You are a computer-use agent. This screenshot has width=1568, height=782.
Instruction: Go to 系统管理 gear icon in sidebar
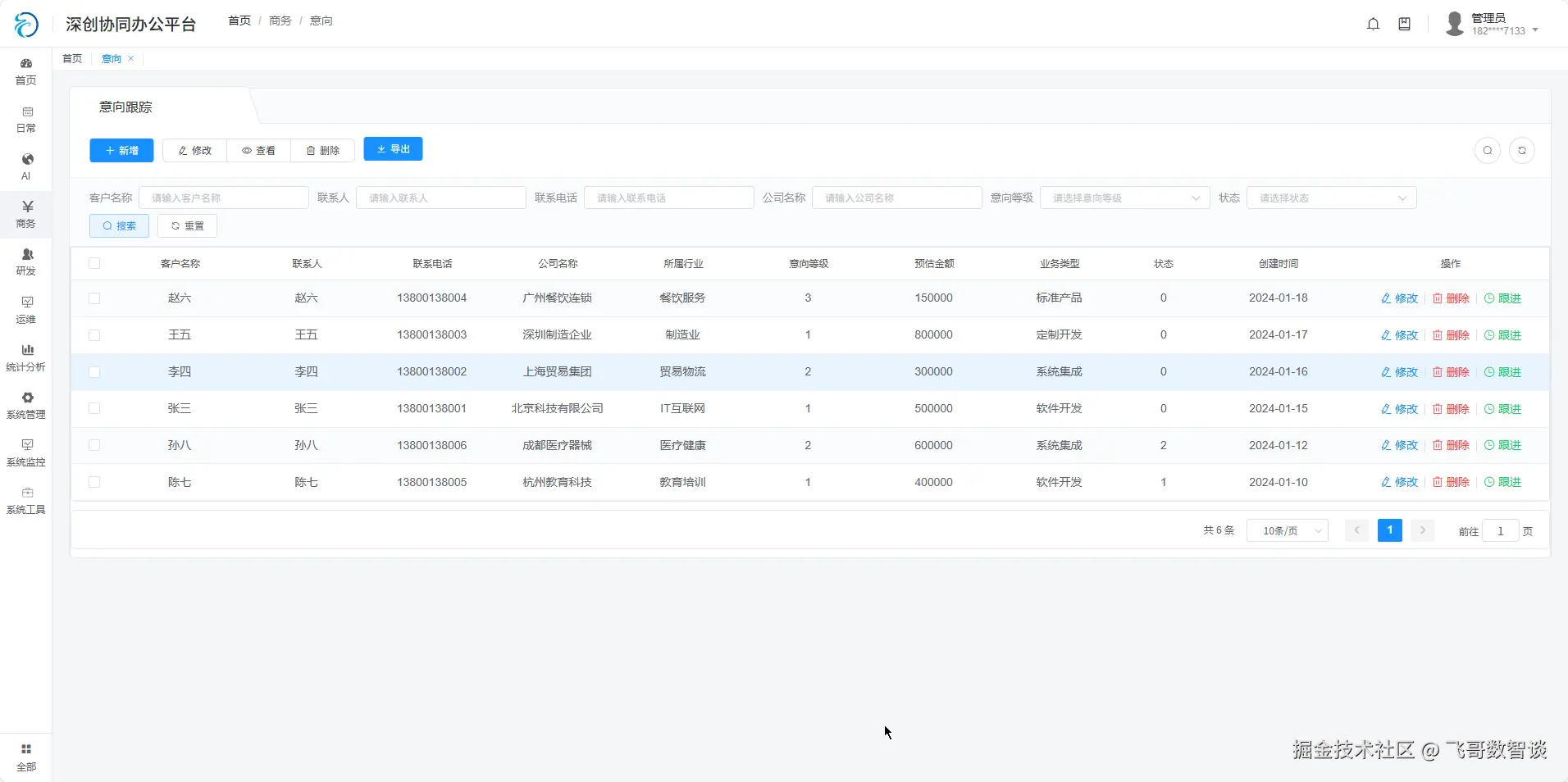point(27,398)
